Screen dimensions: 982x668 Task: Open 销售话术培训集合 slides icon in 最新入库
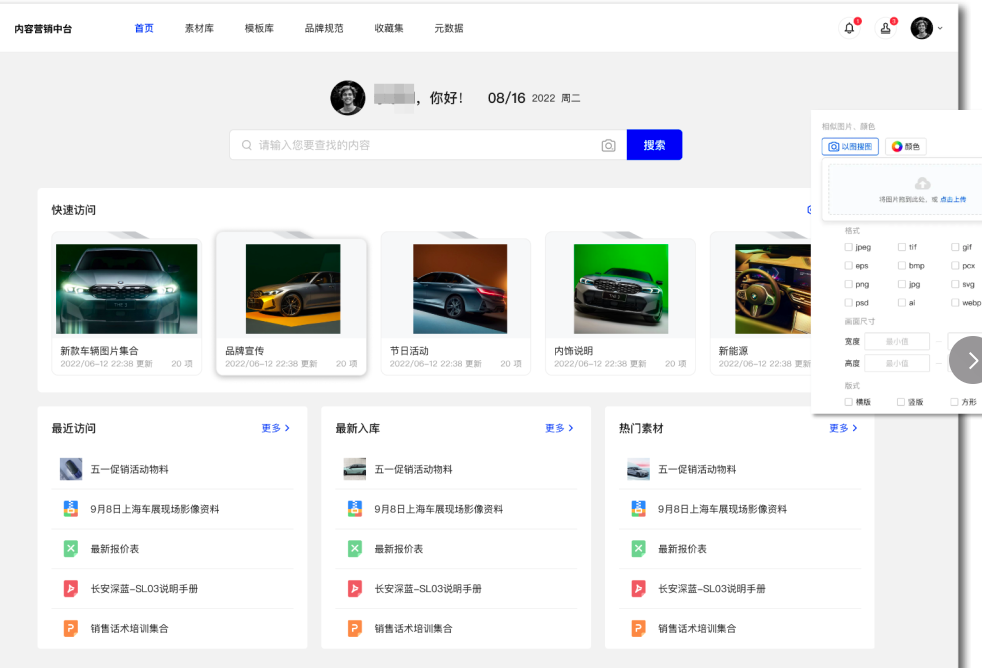coord(354,629)
